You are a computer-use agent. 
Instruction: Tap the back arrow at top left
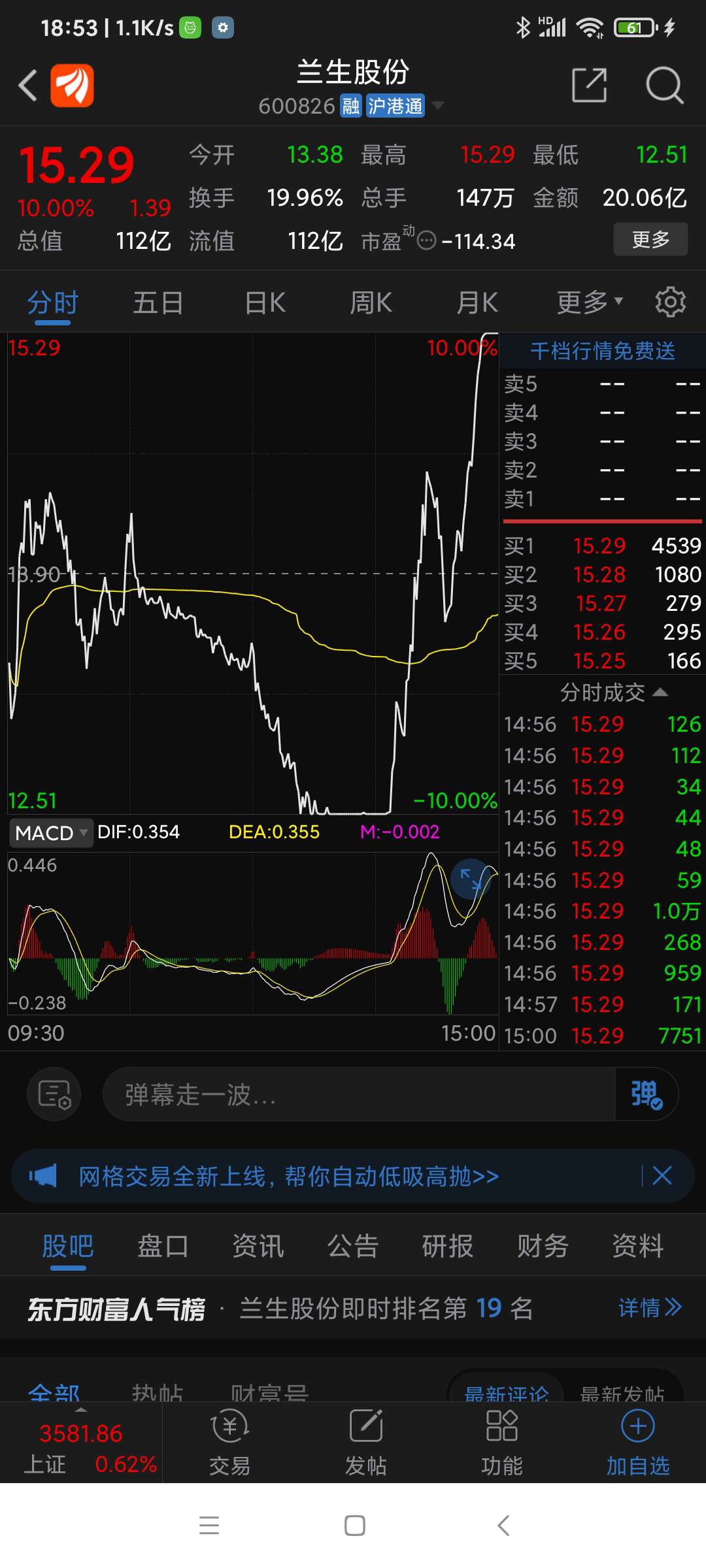(x=27, y=86)
